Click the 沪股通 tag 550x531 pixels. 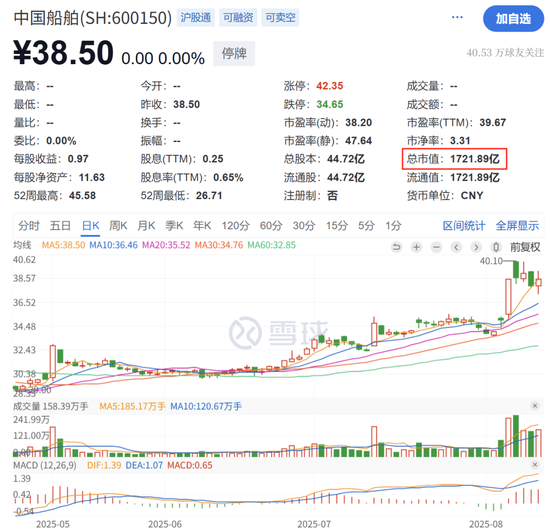(x=196, y=18)
